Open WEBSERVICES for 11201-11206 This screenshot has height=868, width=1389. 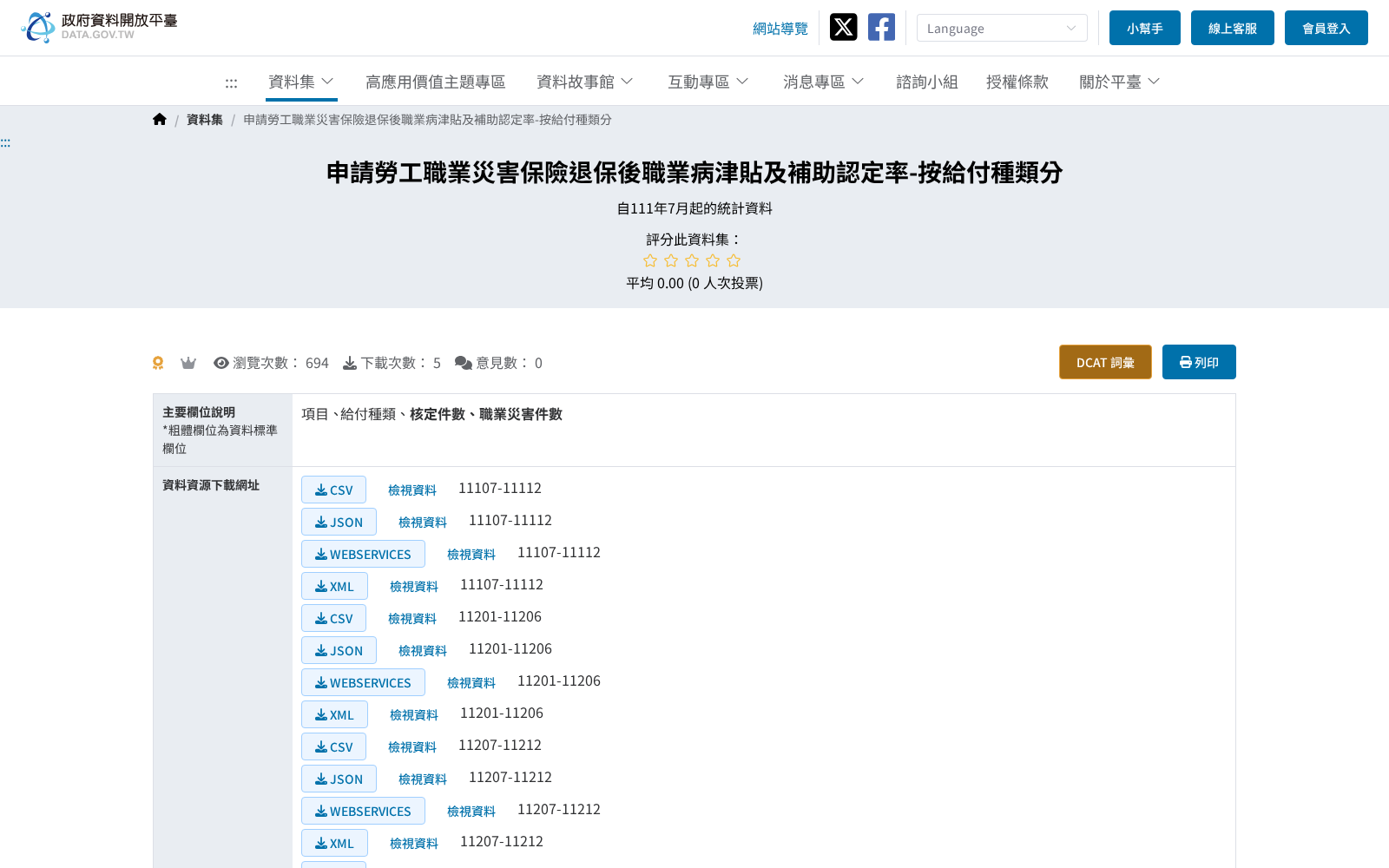(x=363, y=682)
